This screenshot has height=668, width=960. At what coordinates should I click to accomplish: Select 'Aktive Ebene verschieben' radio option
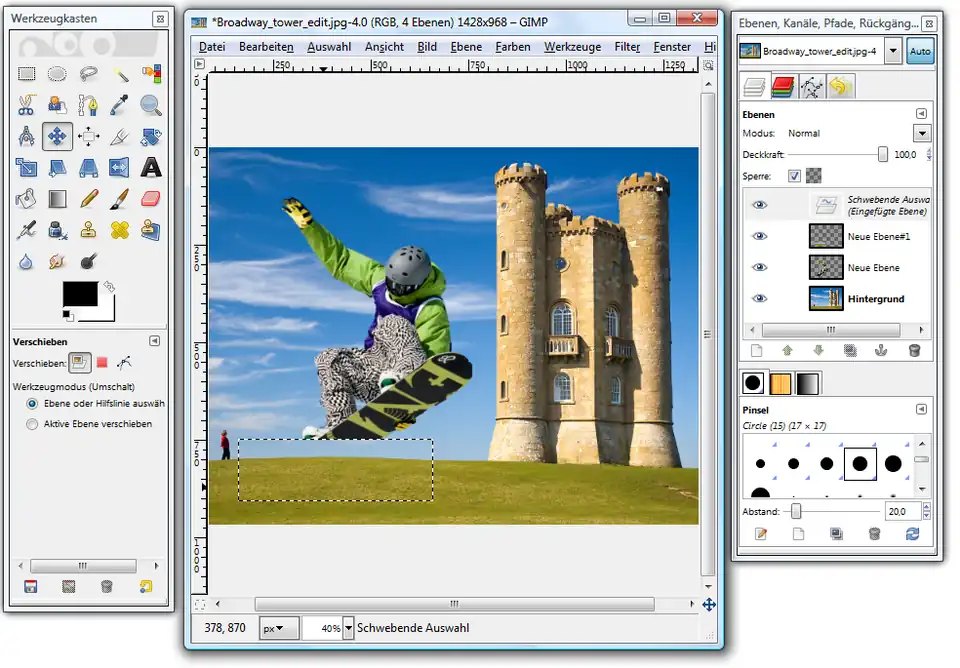33,424
